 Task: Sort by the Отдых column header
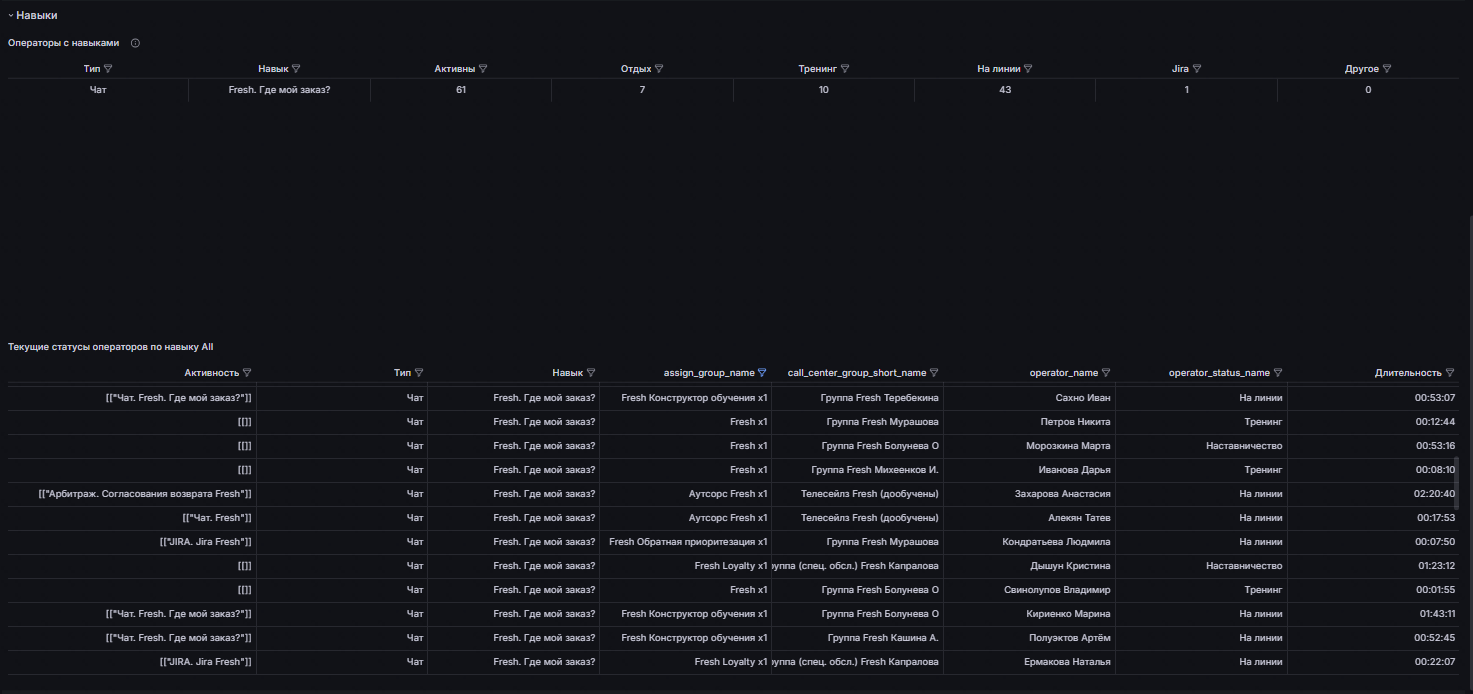(x=636, y=69)
